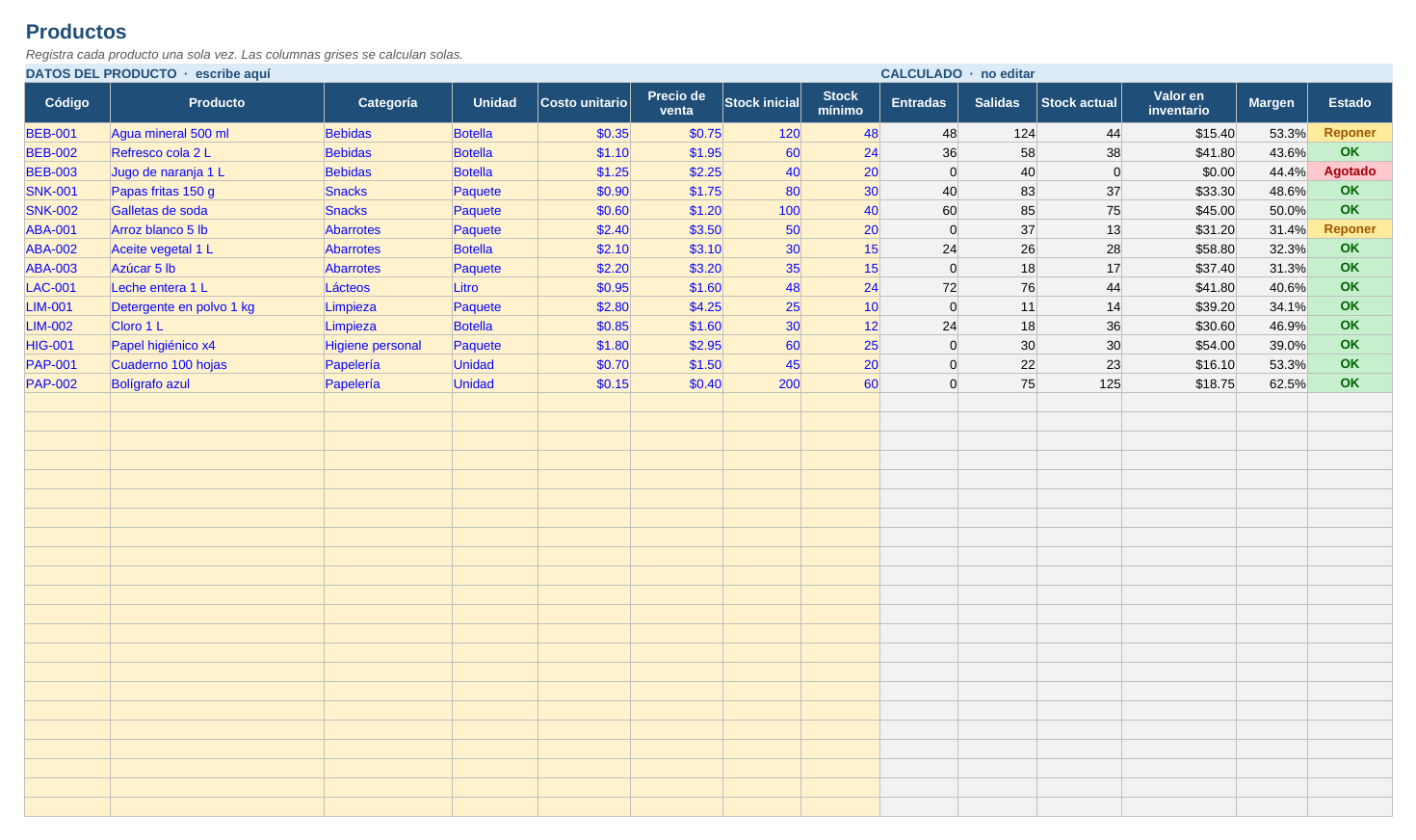The width and height of the screenshot is (1416, 840).
Task: Click the first empty Código cell below PAP-002
Action: [67, 403]
